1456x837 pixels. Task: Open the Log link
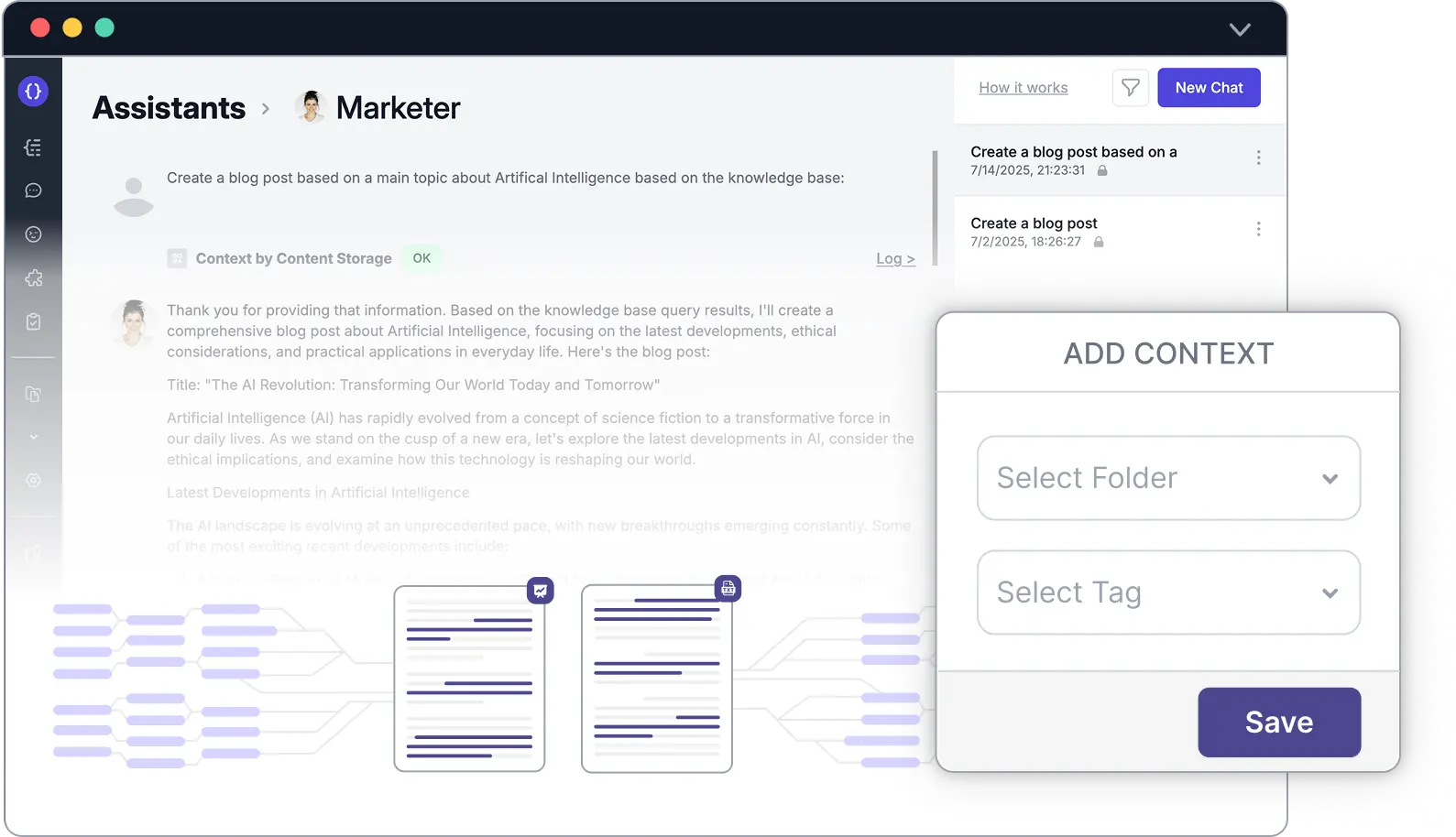pos(895,258)
